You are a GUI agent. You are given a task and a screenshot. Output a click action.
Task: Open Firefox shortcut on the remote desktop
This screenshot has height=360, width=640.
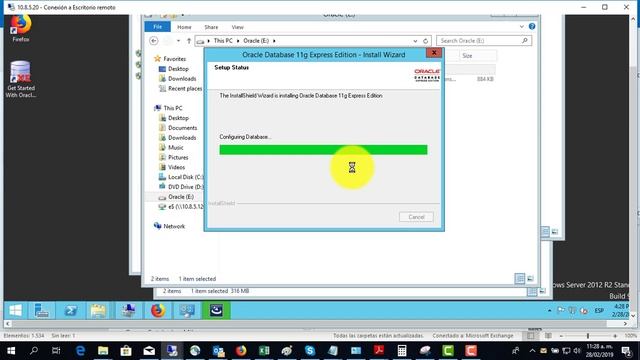tap(20, 28)
